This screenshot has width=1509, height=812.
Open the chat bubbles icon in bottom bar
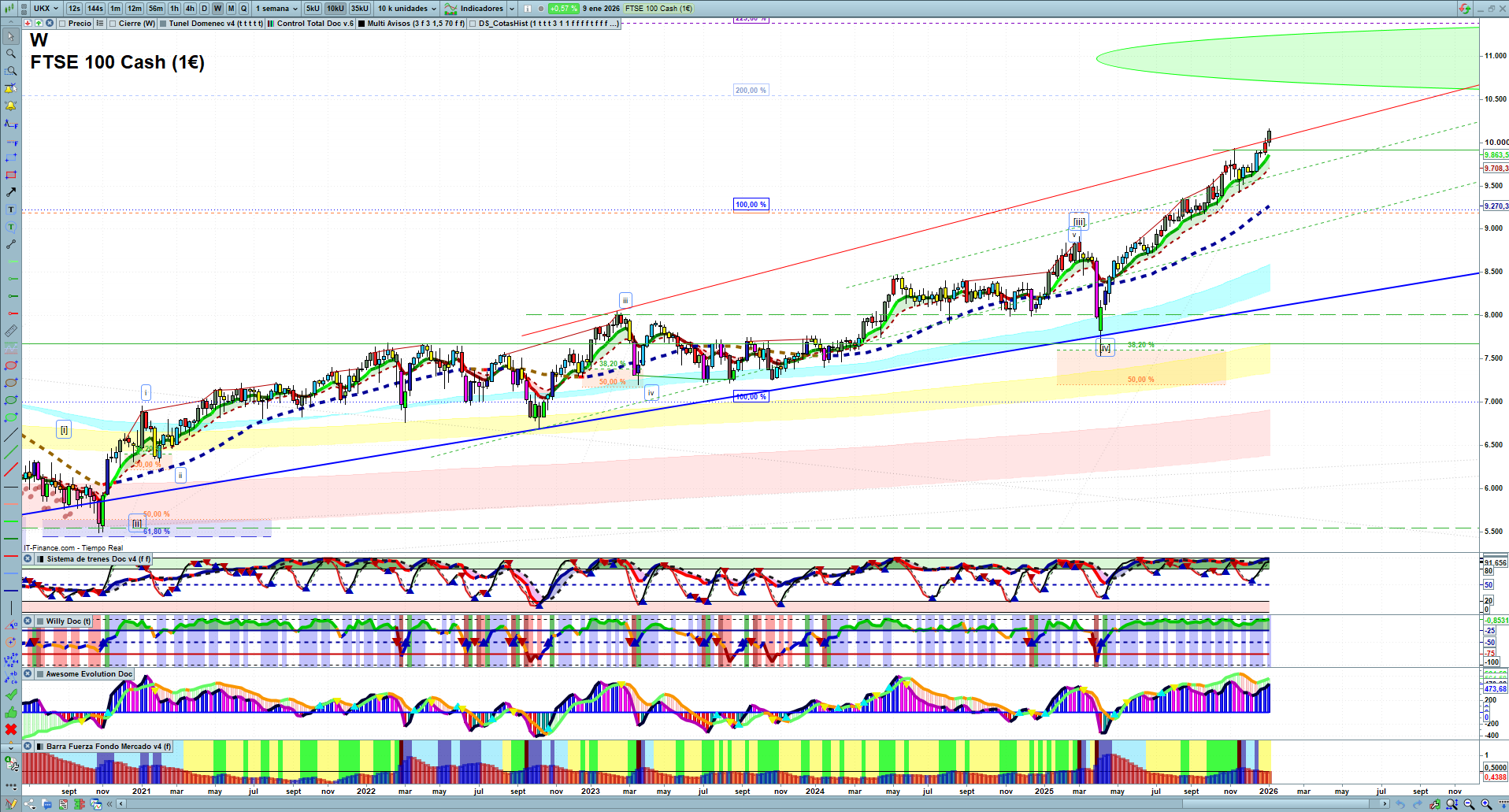(x=47, y=804)
